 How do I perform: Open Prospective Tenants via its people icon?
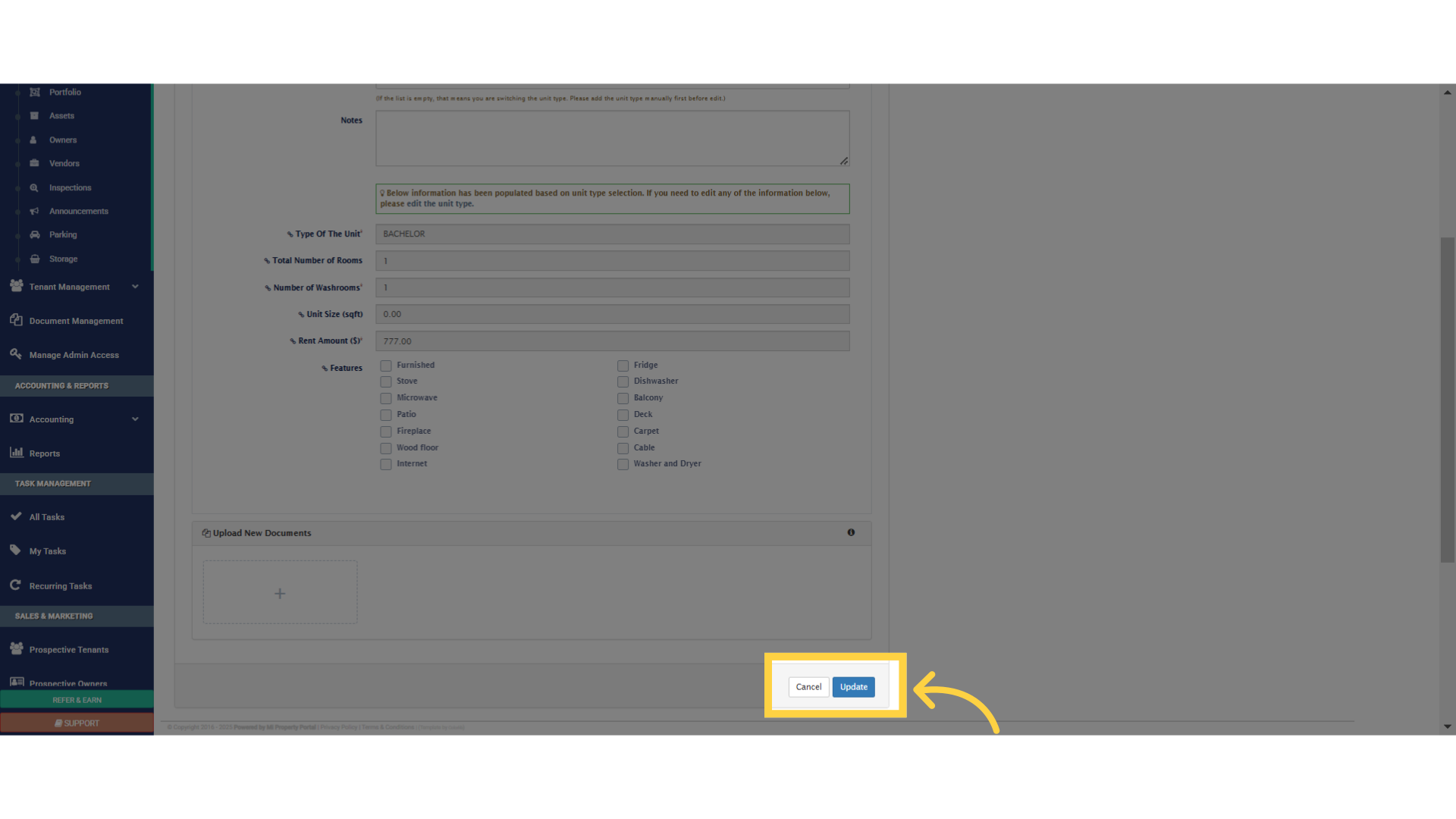16,648
